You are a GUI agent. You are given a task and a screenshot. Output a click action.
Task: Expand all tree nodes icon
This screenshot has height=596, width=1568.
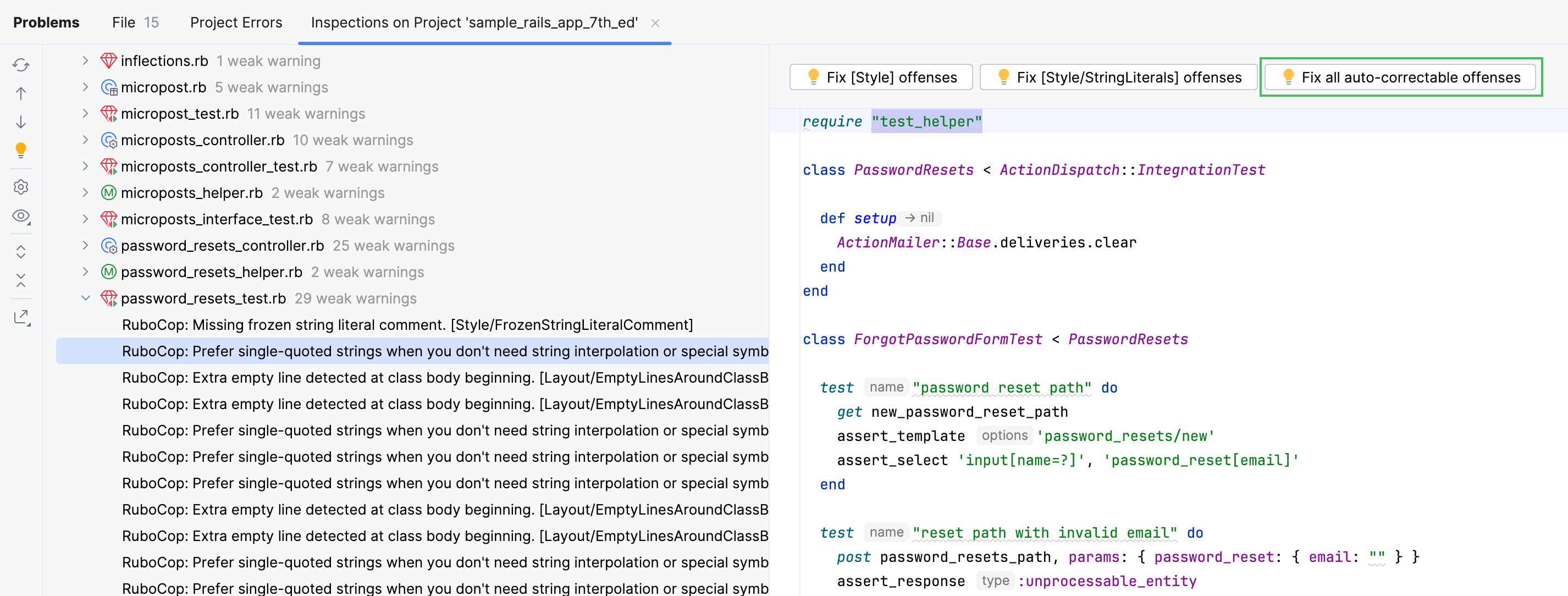(x=21, y=251)
